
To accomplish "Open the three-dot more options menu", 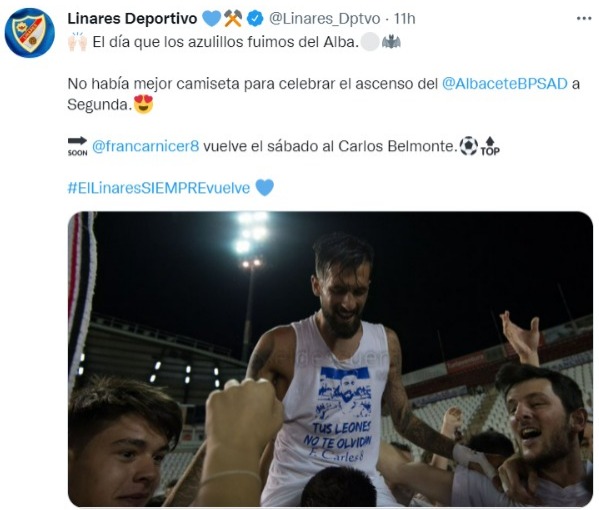I will pos(584,18).
